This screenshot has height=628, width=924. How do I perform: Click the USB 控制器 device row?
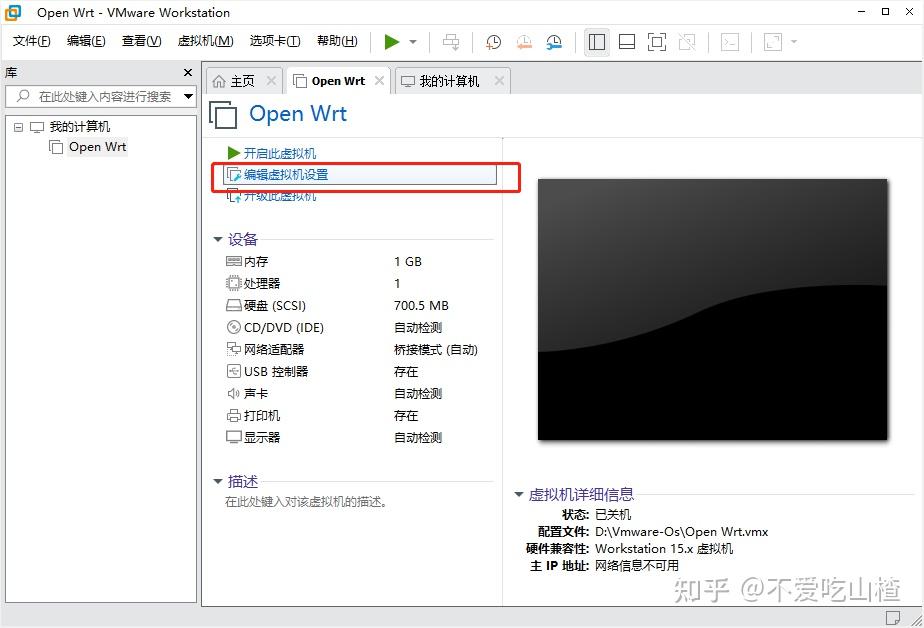(x=358, y=372)
